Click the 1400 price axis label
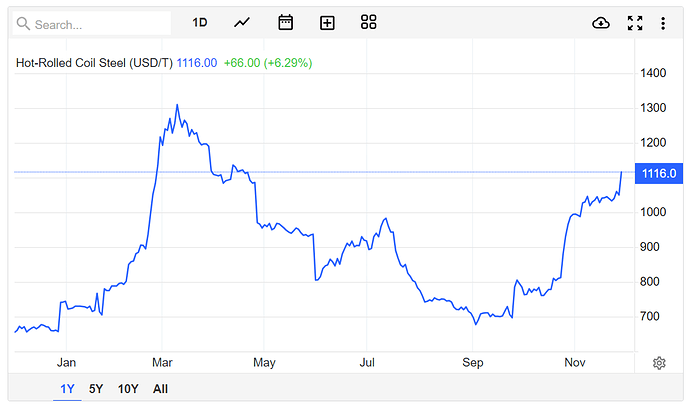Viewport: 690px width, 407px height. coord(656,73)
